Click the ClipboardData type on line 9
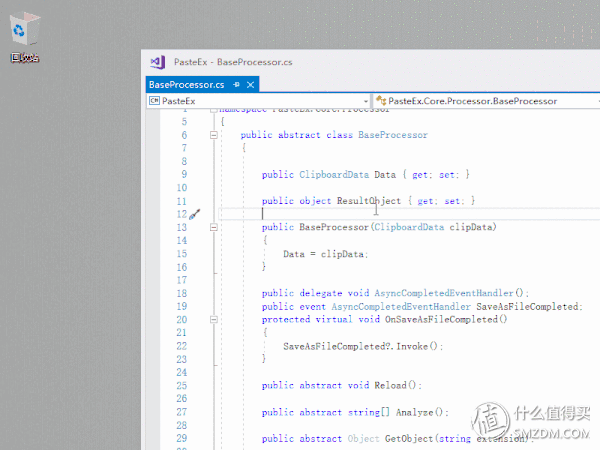Screen dimensions: 600x450 335,175
